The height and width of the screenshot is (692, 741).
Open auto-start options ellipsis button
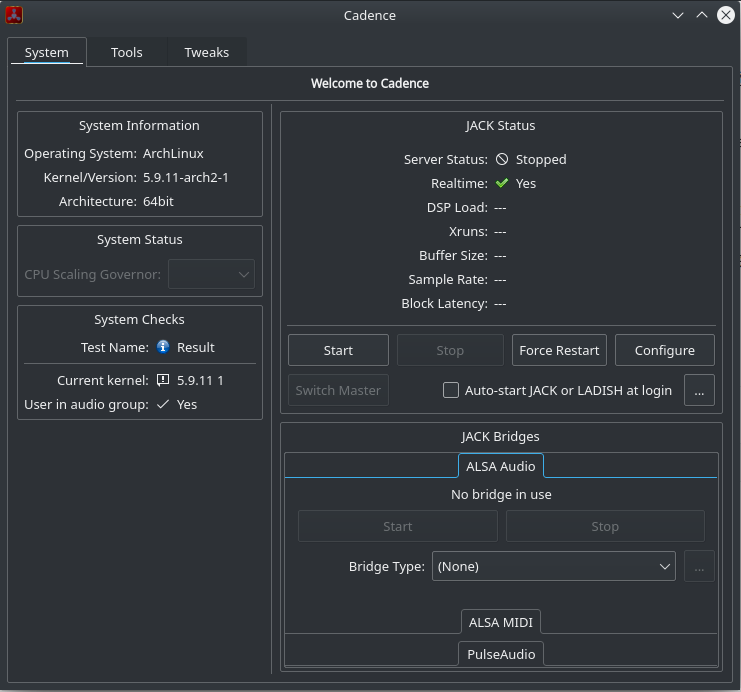(x=699, y=390)
